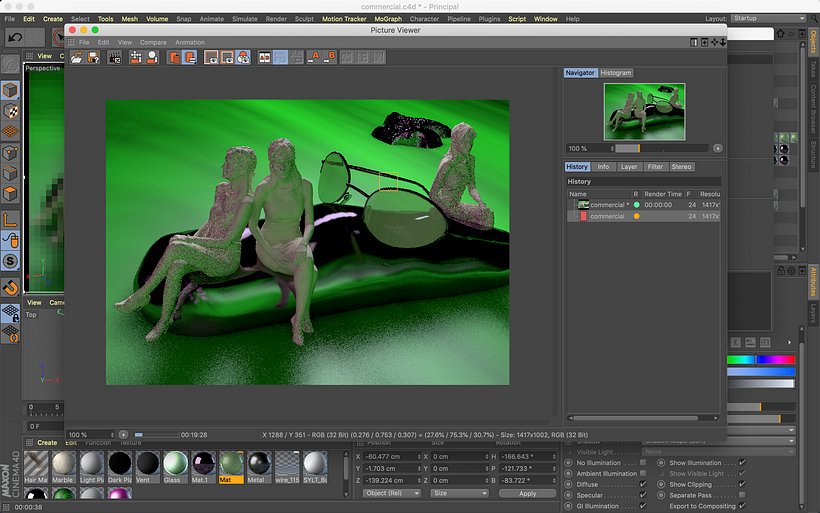Image resolution: width=820 pixels, height=513 pixels.
Task: Enable the Separate Pass checkbox
Action: pos(742,495)
